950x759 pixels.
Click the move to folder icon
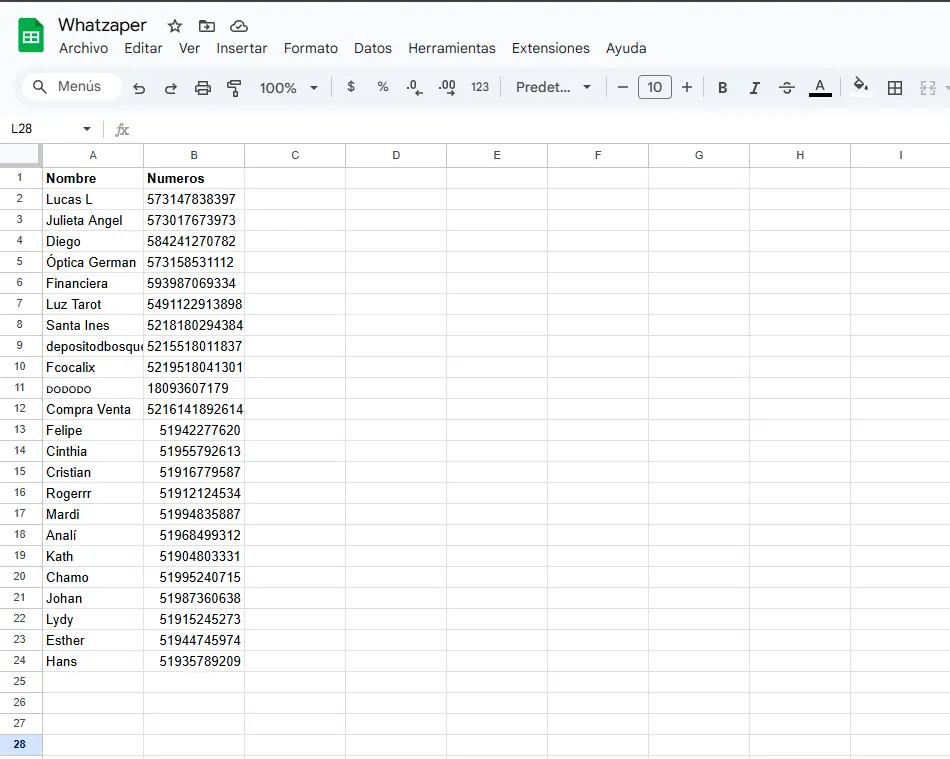[x=207, y=26]
